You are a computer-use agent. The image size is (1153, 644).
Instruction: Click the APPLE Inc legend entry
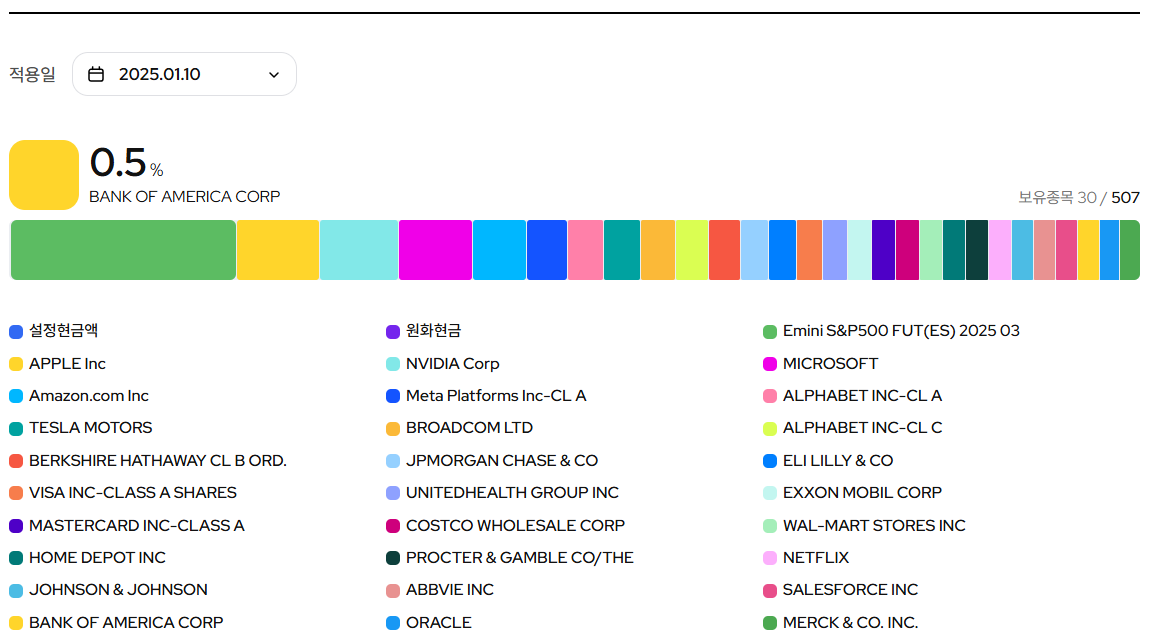(57, 363)
